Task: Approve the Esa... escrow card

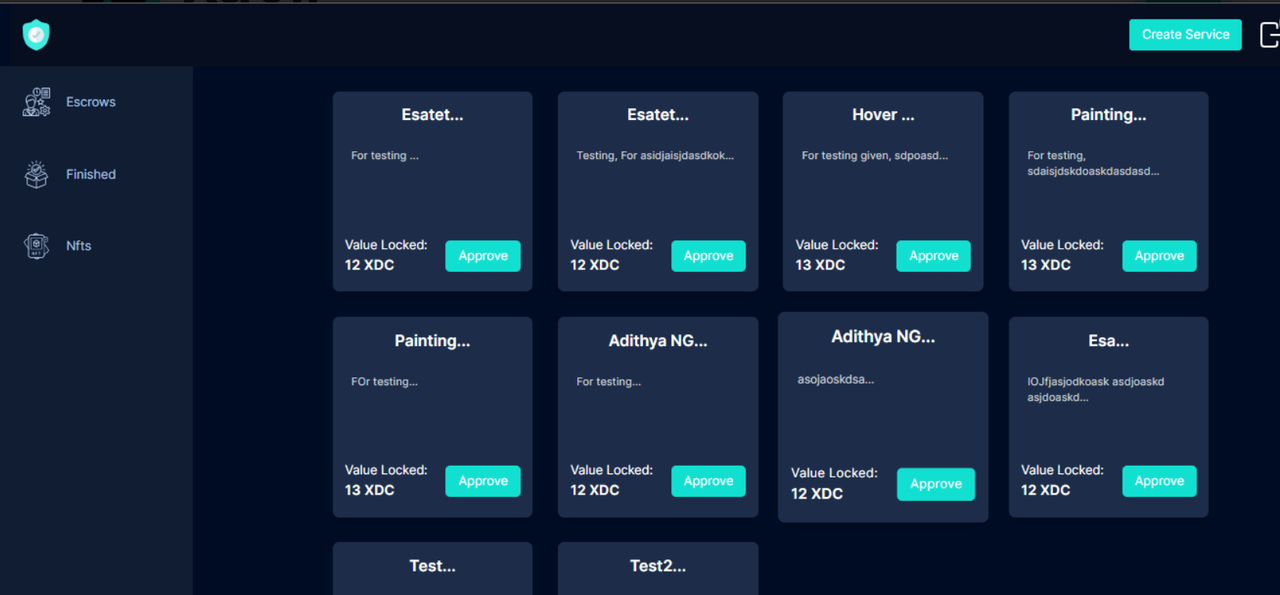Action: [1159, 481]
